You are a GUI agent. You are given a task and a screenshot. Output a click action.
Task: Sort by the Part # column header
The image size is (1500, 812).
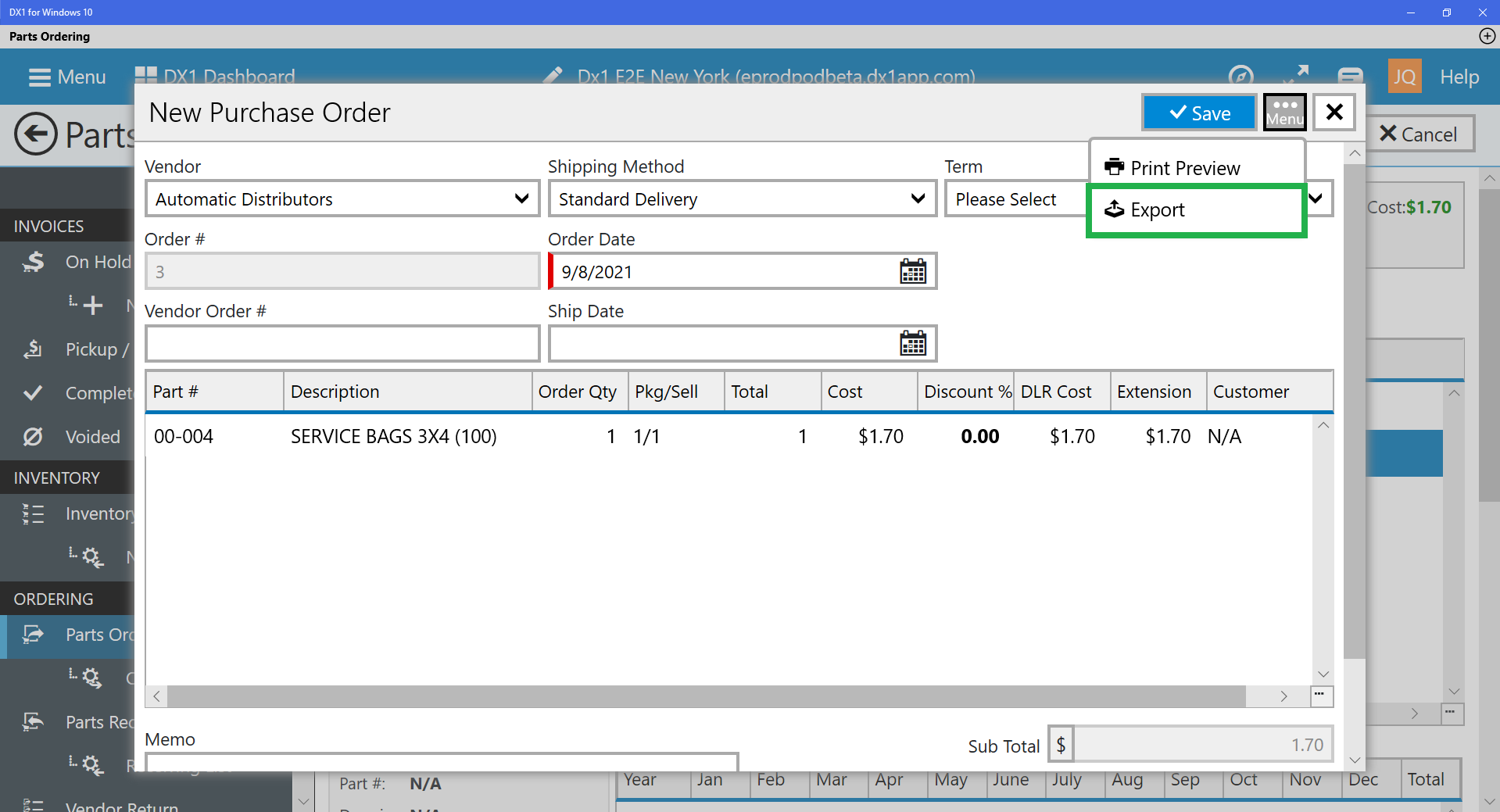(214, 392)
